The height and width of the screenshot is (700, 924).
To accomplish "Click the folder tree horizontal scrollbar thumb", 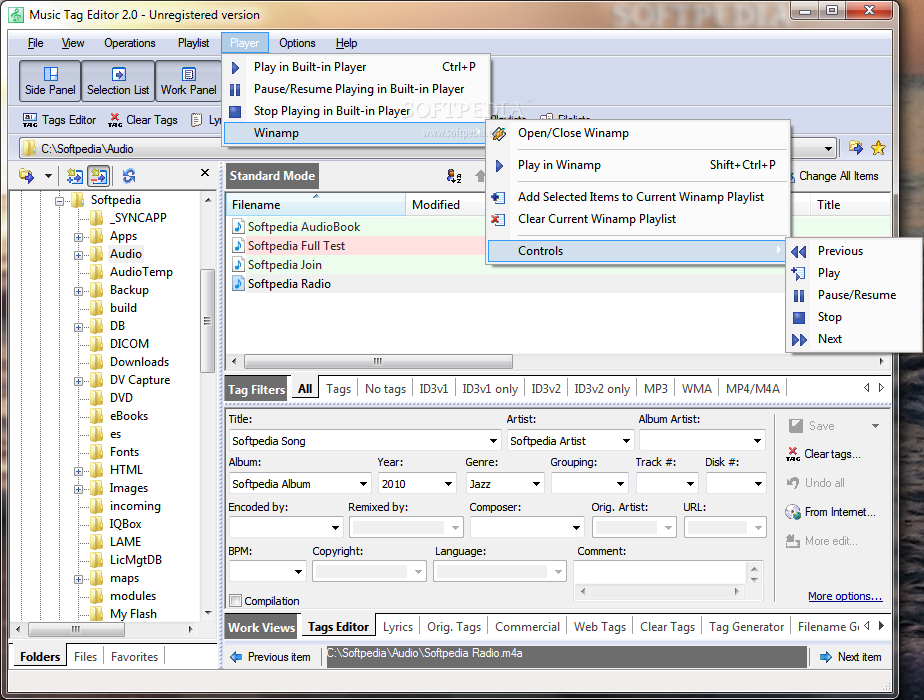I will [x=76, y=629].
